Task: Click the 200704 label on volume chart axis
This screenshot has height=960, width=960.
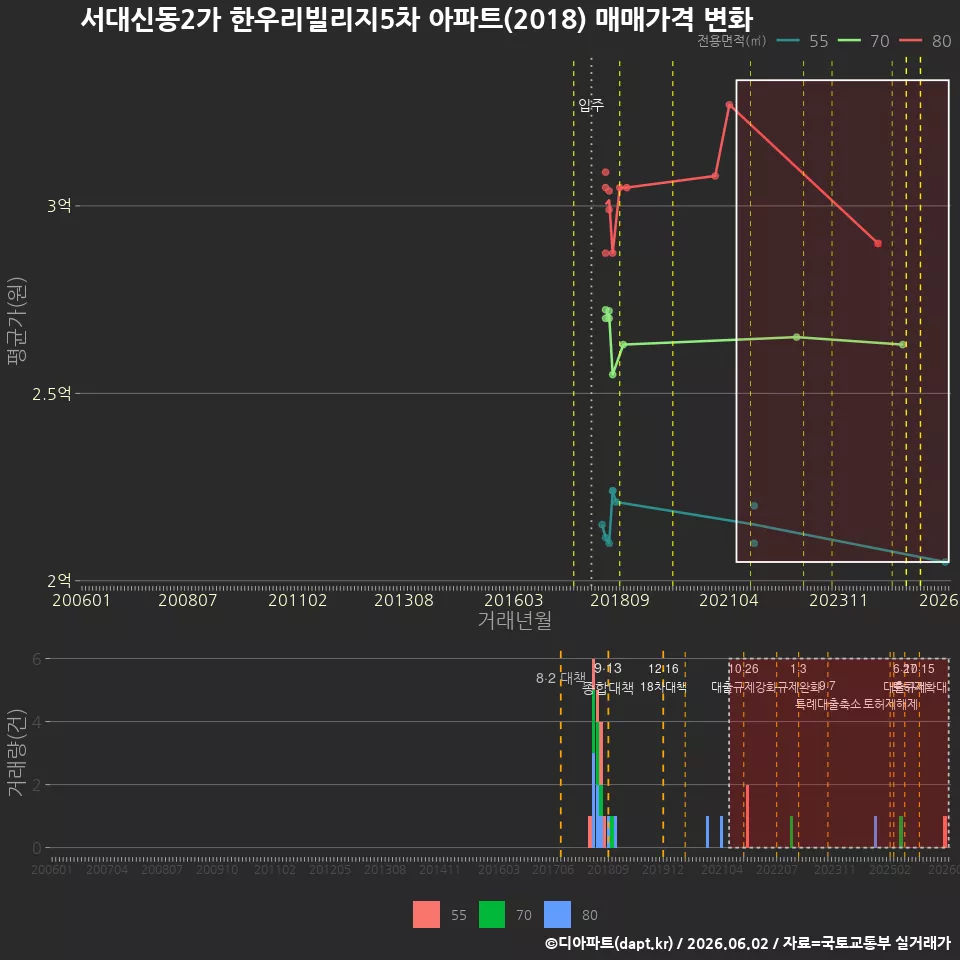Action: [x=107, y=869]
